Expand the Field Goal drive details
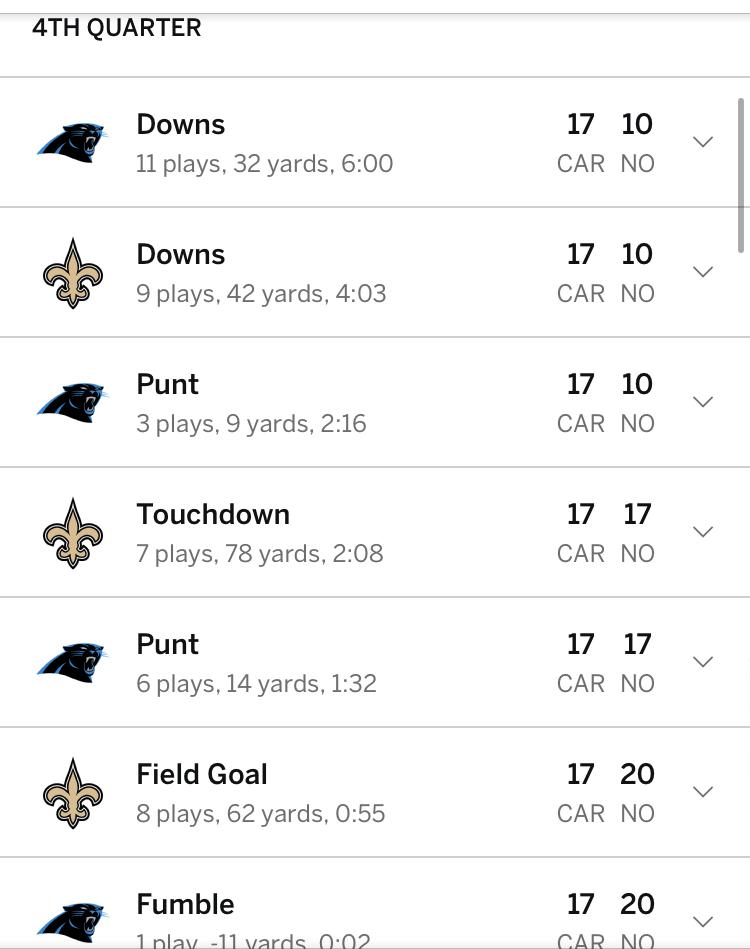 point(703,792)
